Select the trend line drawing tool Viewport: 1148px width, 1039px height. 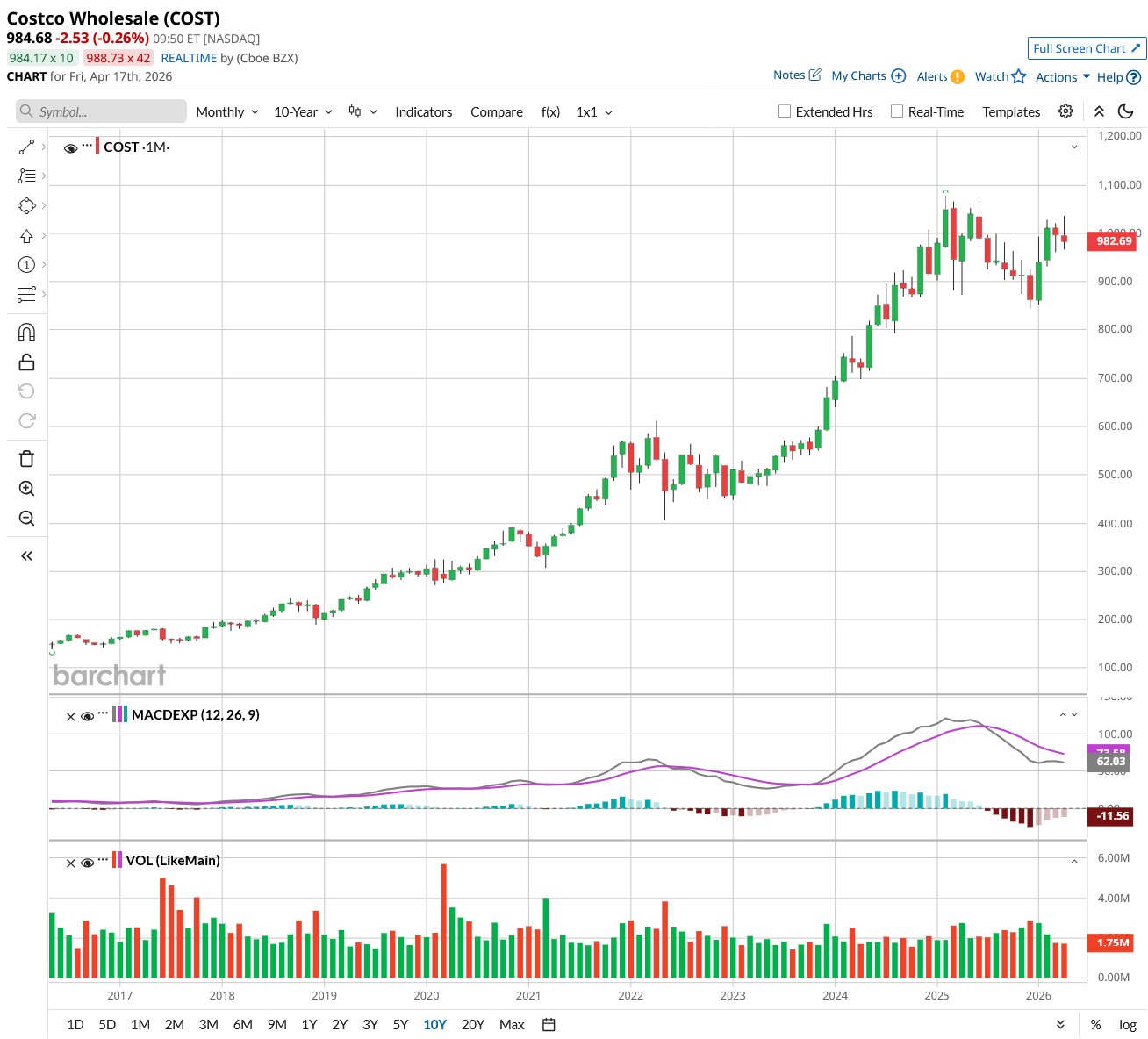26,147
